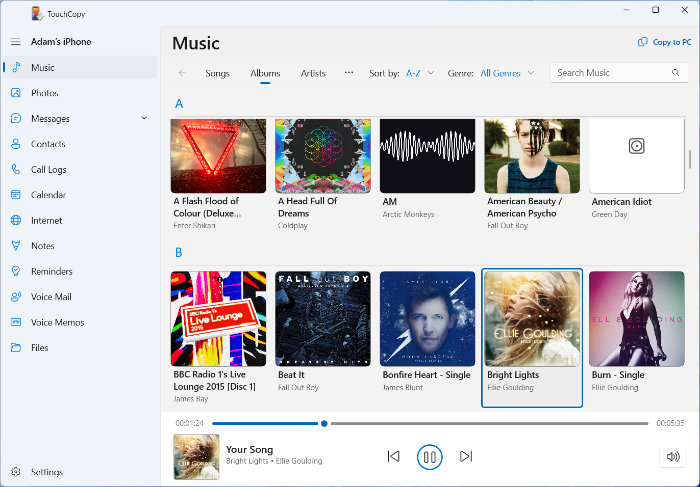The height and width of the screenshot is (487, 700).
Task: Click the Calendar icon in sidebar
Action: point(16,195)
